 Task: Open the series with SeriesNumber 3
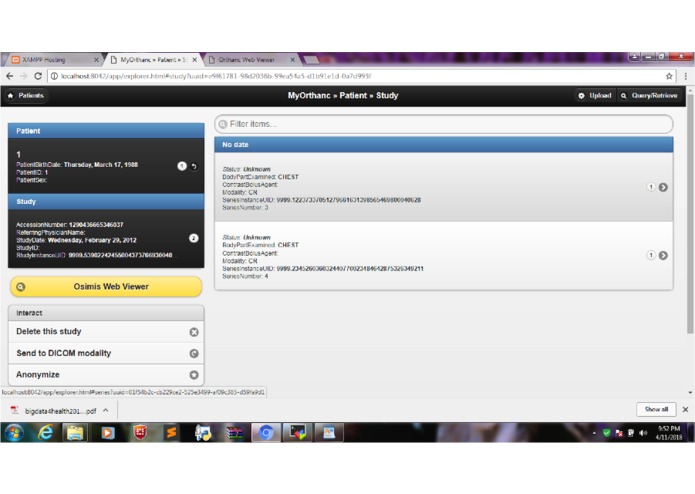pos(444,187)
